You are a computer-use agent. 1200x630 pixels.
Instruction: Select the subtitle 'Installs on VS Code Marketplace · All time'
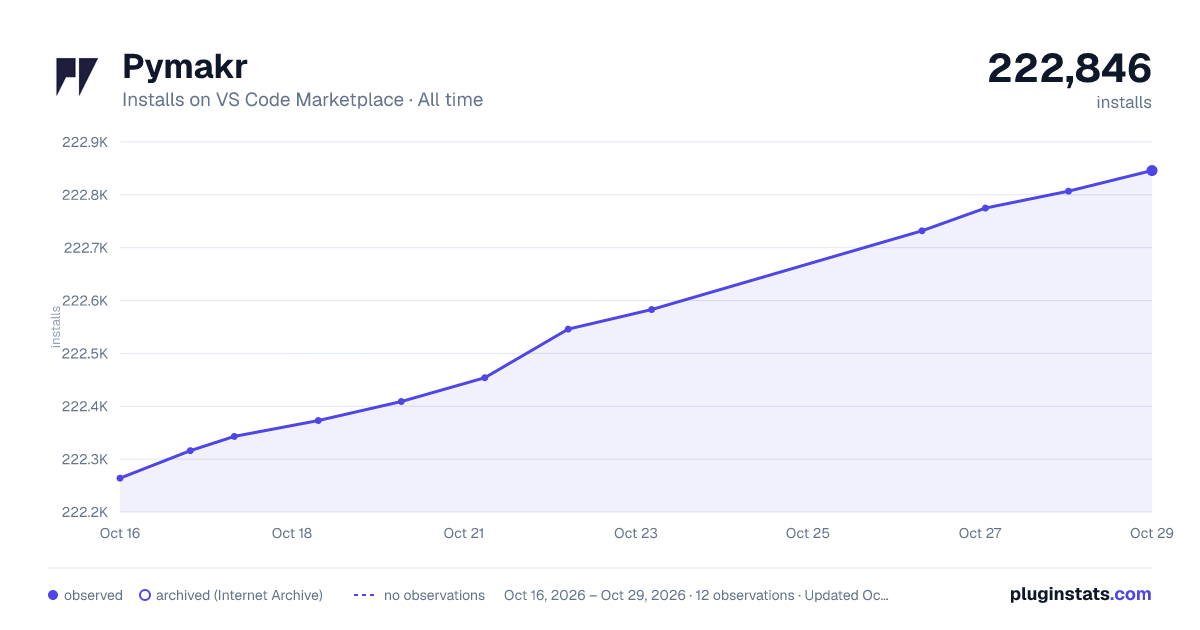302,100
